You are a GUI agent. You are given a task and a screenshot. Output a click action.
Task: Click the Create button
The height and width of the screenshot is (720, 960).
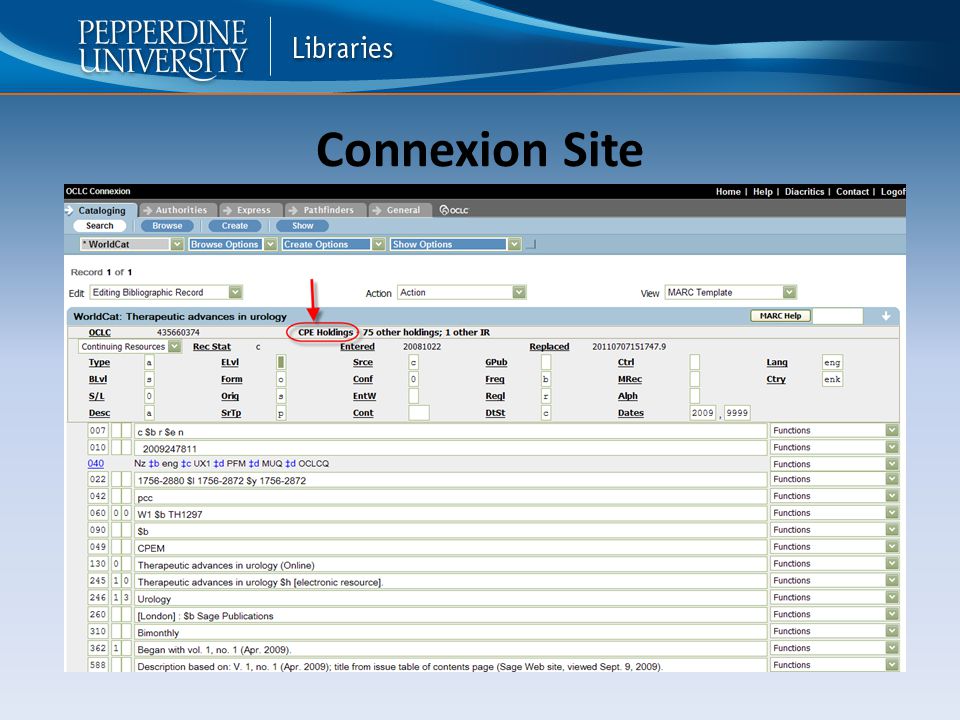(234, 226)
